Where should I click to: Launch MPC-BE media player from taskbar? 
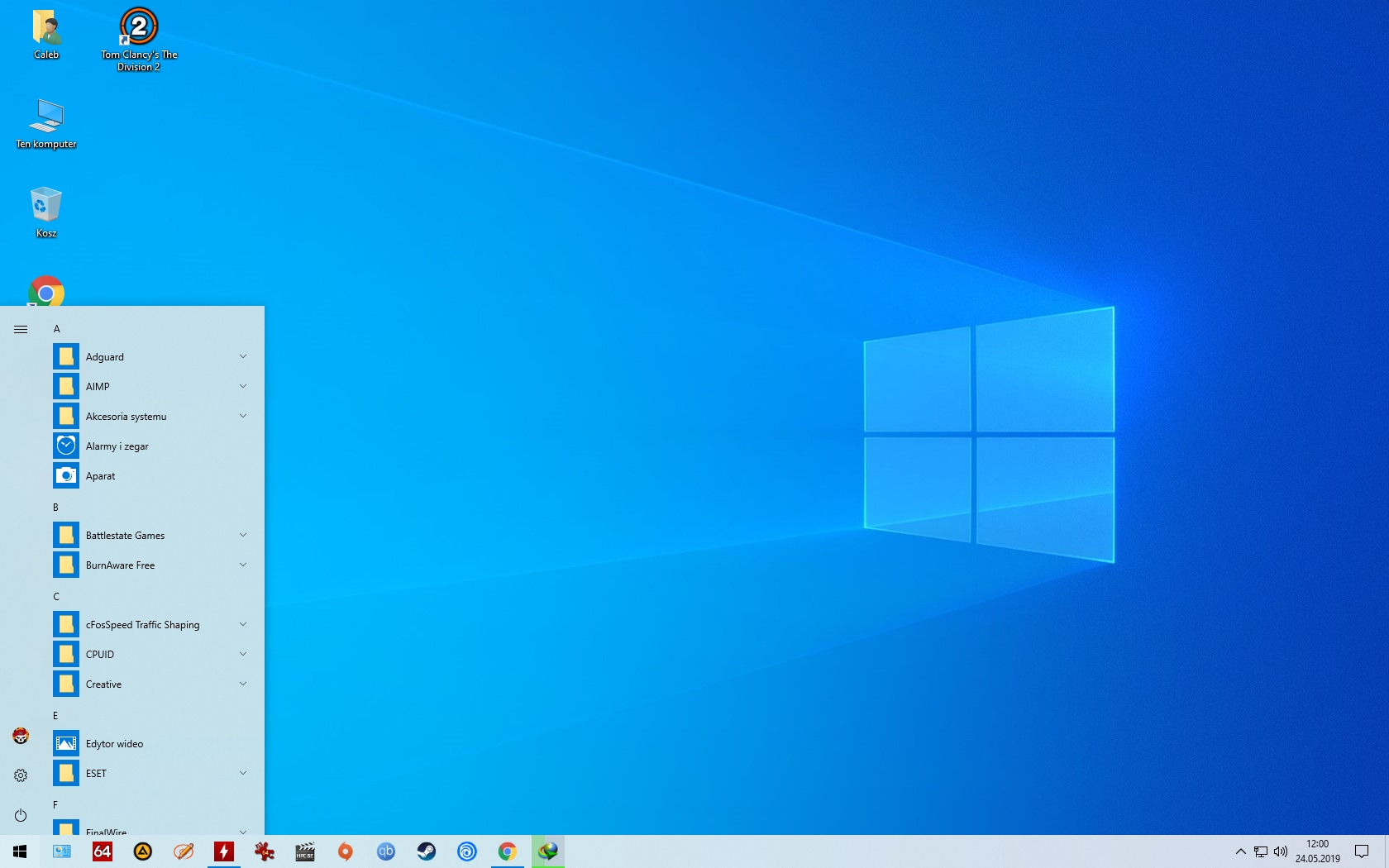(x=305, y=851)
